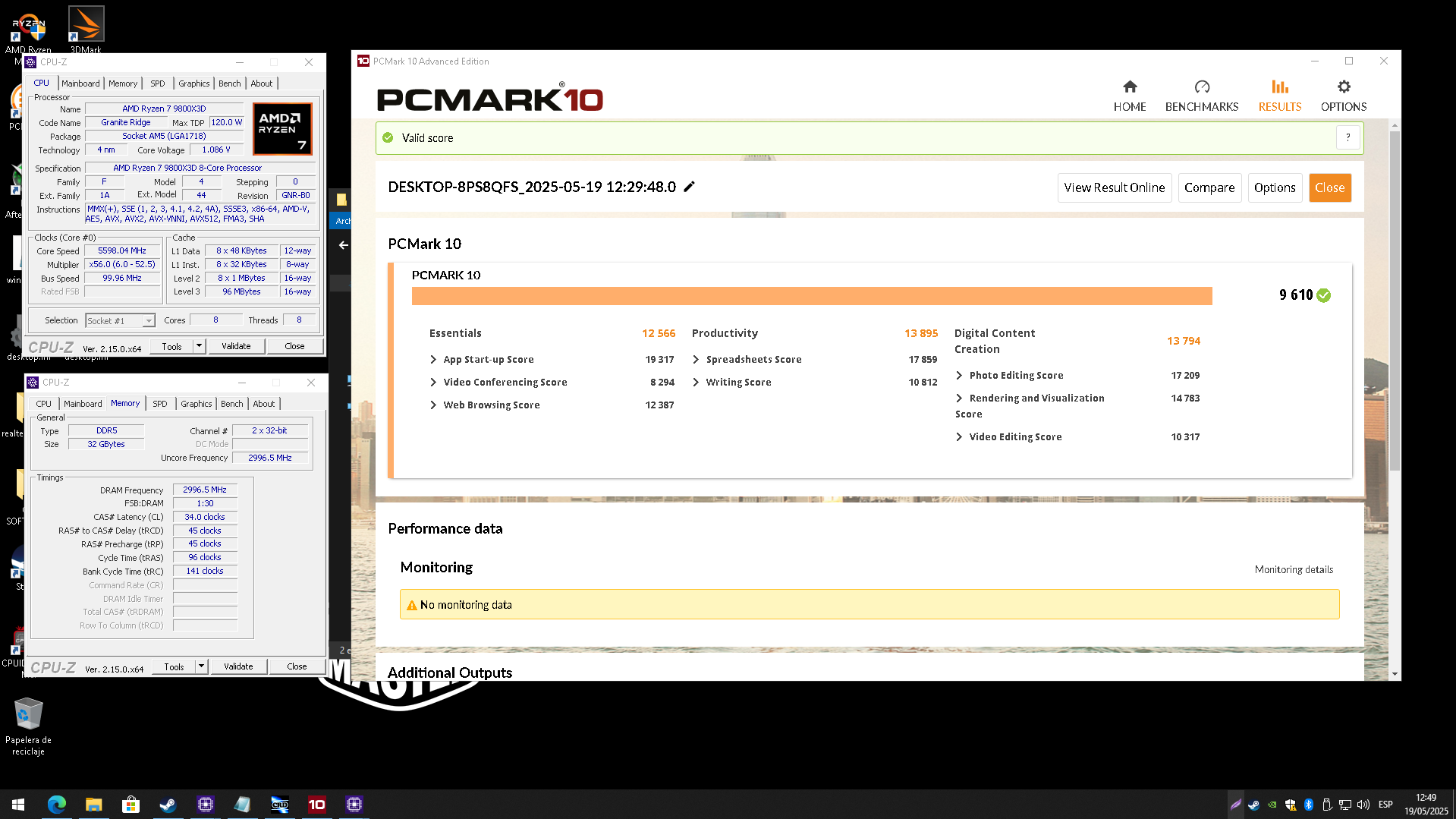1456x819 pixels.
Task: Click the AMD Ryzen 7 logo in CPU-Z
Action: point(282,129)
